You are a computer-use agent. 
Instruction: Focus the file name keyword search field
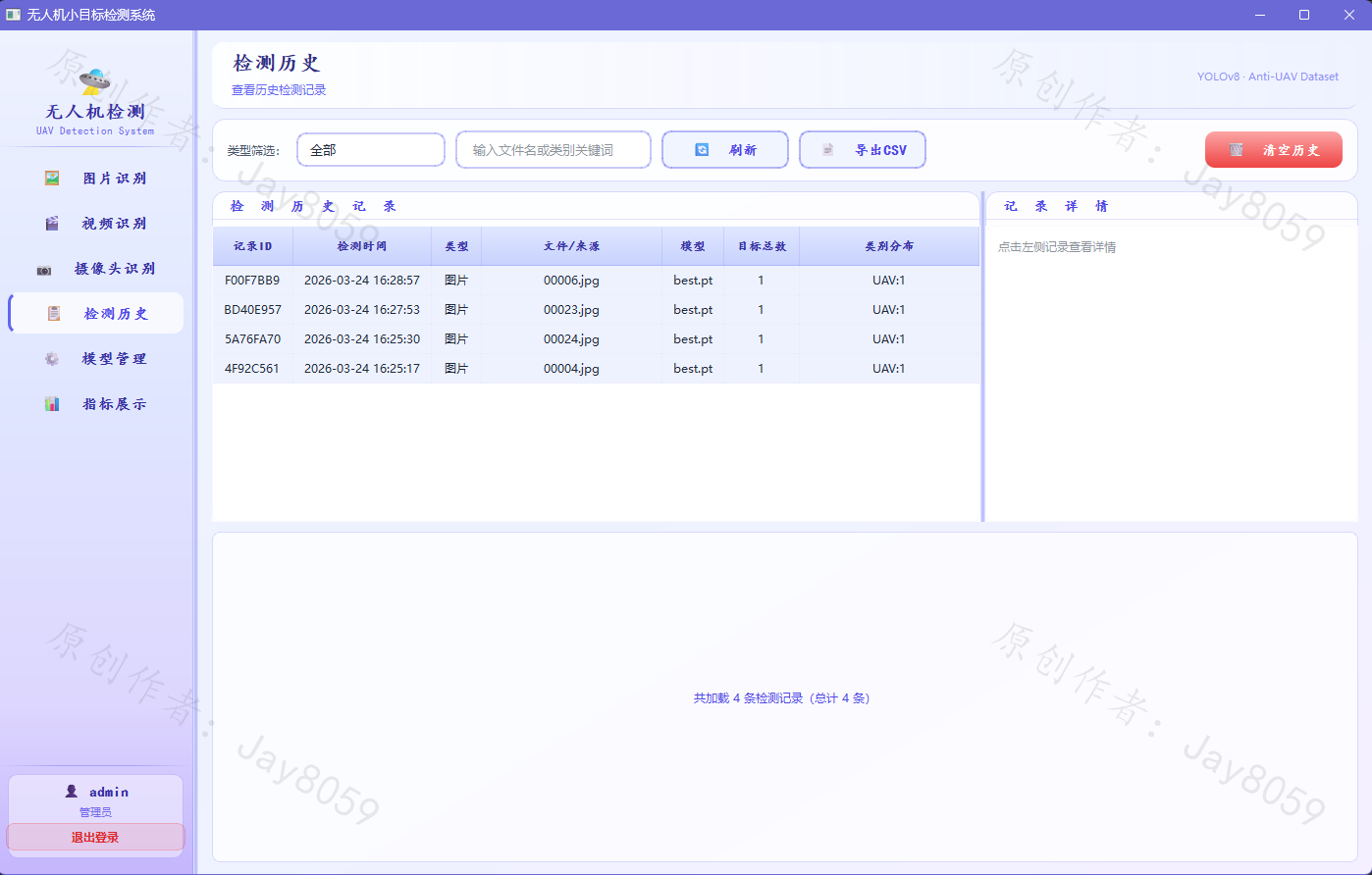pos(554,150)
